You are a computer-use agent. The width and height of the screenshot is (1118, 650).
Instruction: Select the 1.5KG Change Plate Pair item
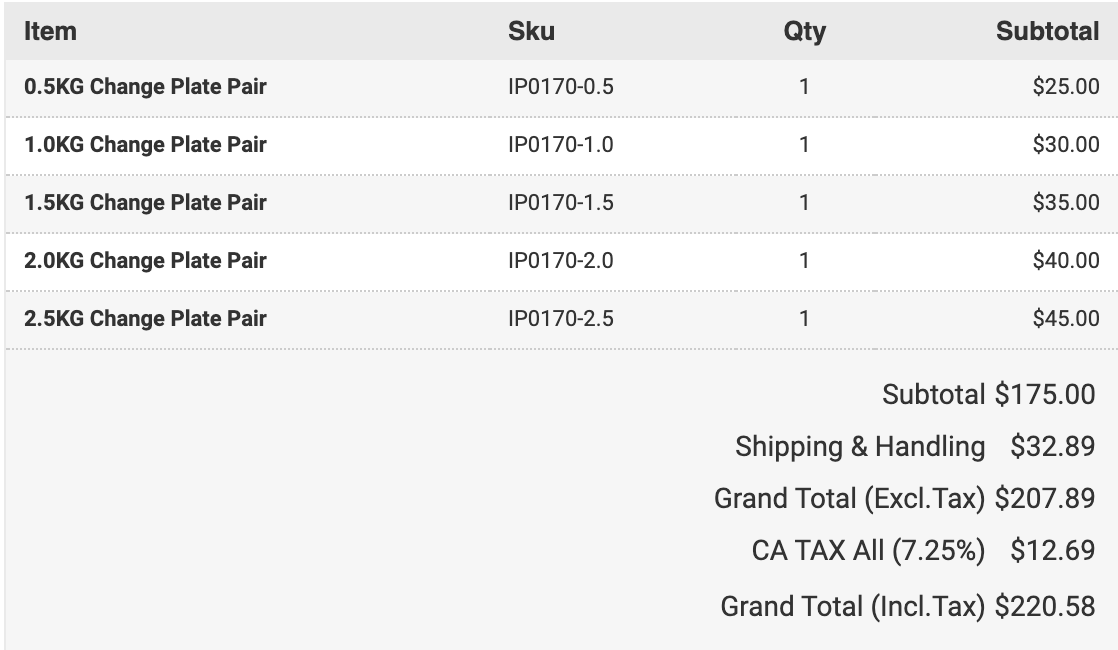tap(145, 202)
